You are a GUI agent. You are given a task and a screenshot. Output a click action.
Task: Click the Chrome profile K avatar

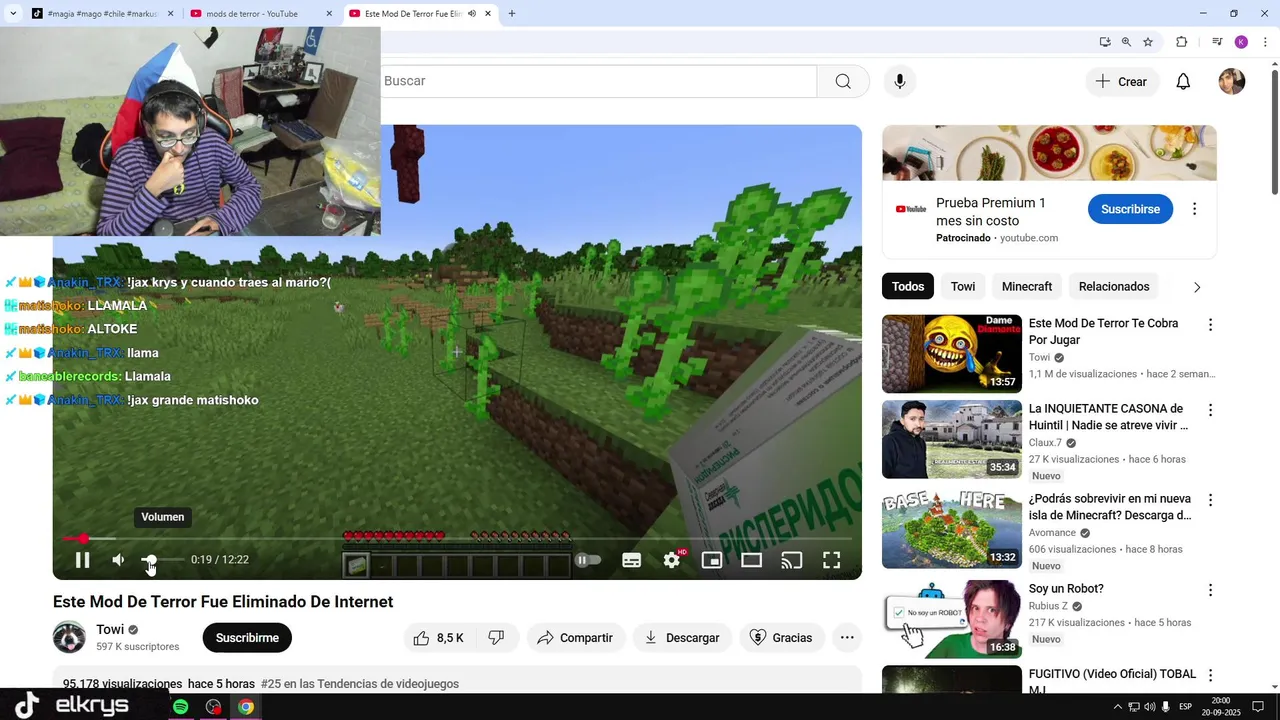click(1241, 42)
